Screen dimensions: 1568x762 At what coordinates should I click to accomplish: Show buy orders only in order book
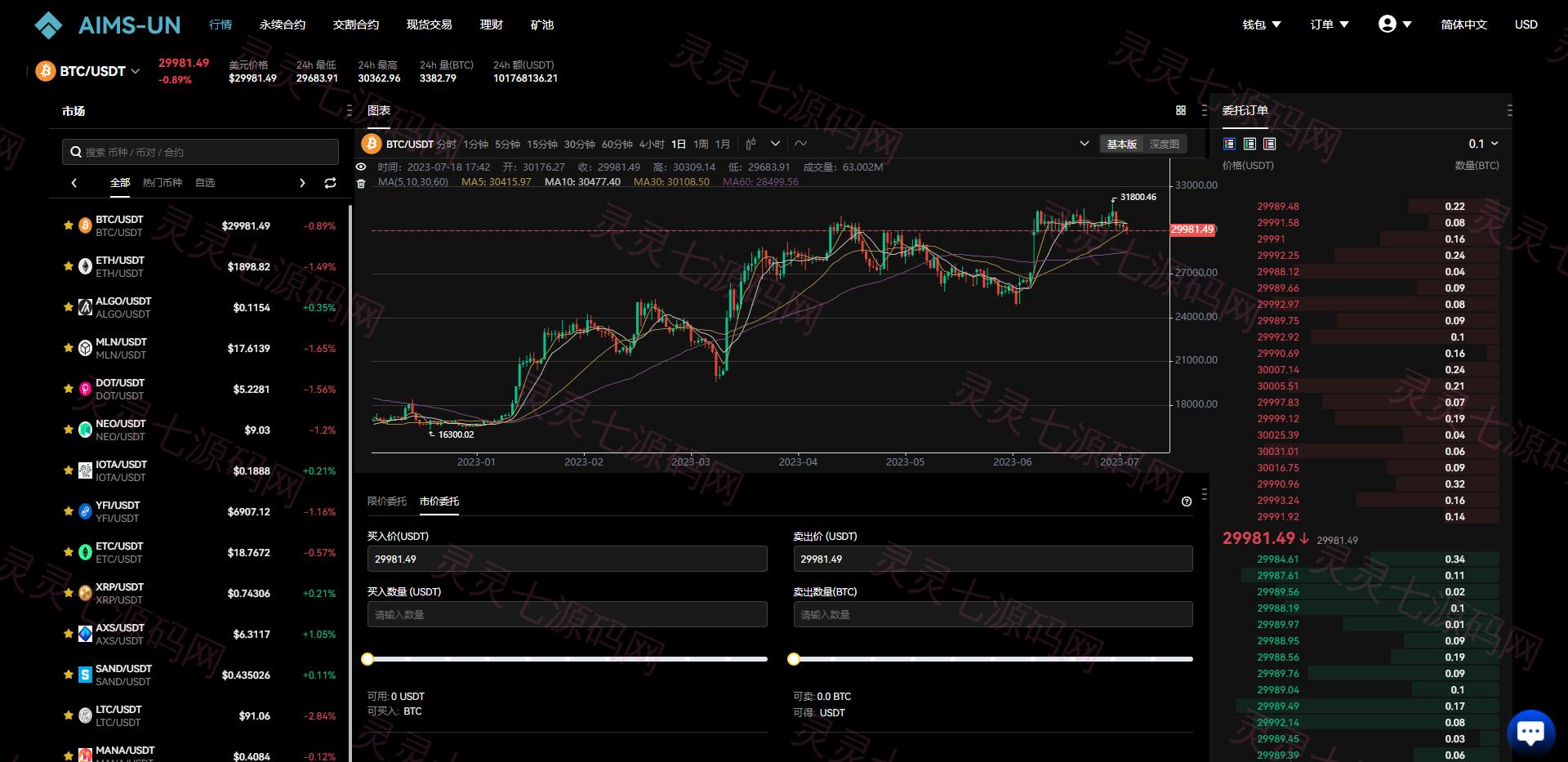[1249, 144]
